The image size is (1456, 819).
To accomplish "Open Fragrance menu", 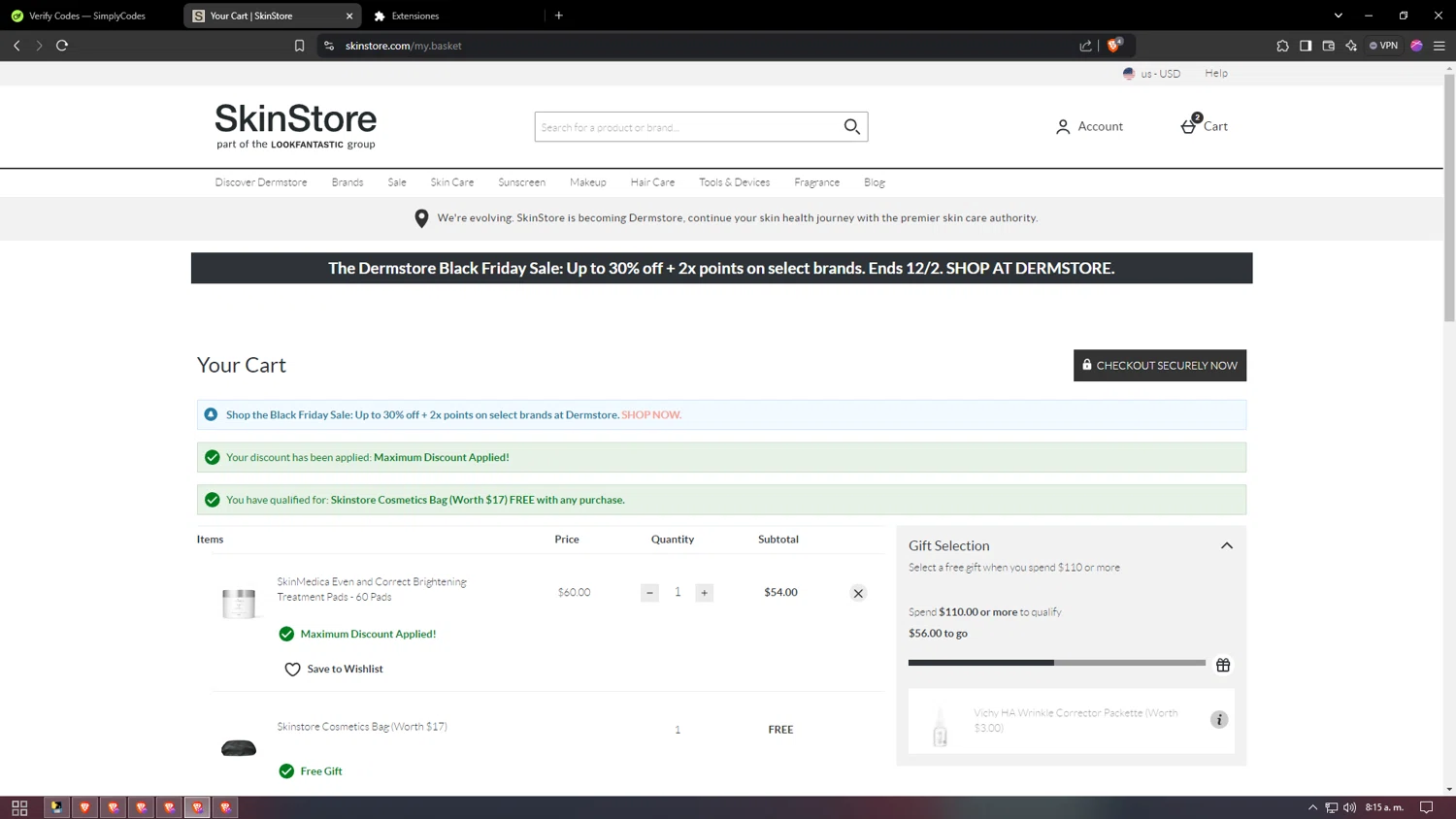I will (816, 182).
